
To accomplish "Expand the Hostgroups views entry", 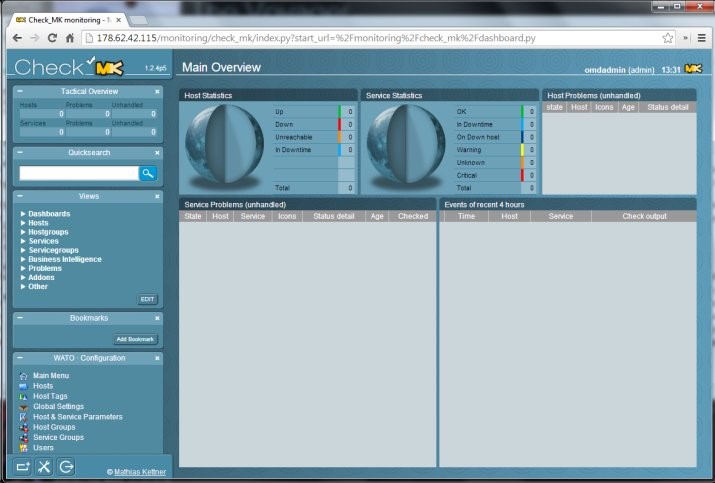I will pyautogui.click(x=23, y=232).
